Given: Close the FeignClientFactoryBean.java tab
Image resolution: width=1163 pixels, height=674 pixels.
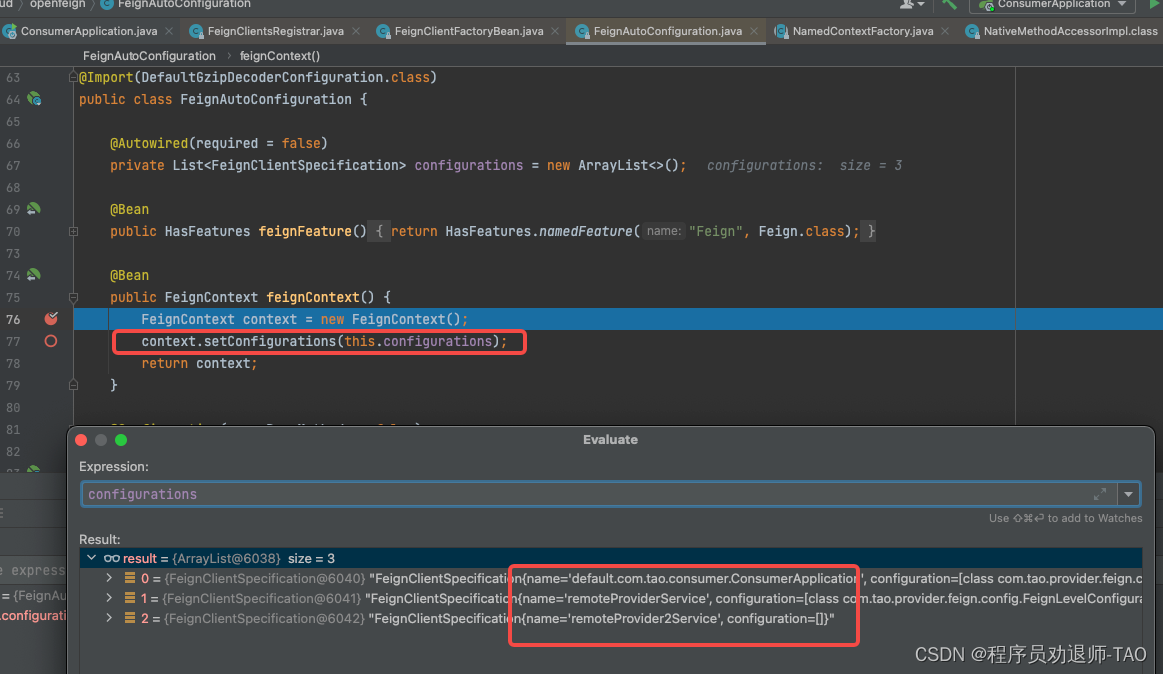Looking at the screenshot, I should click(555, 31).
